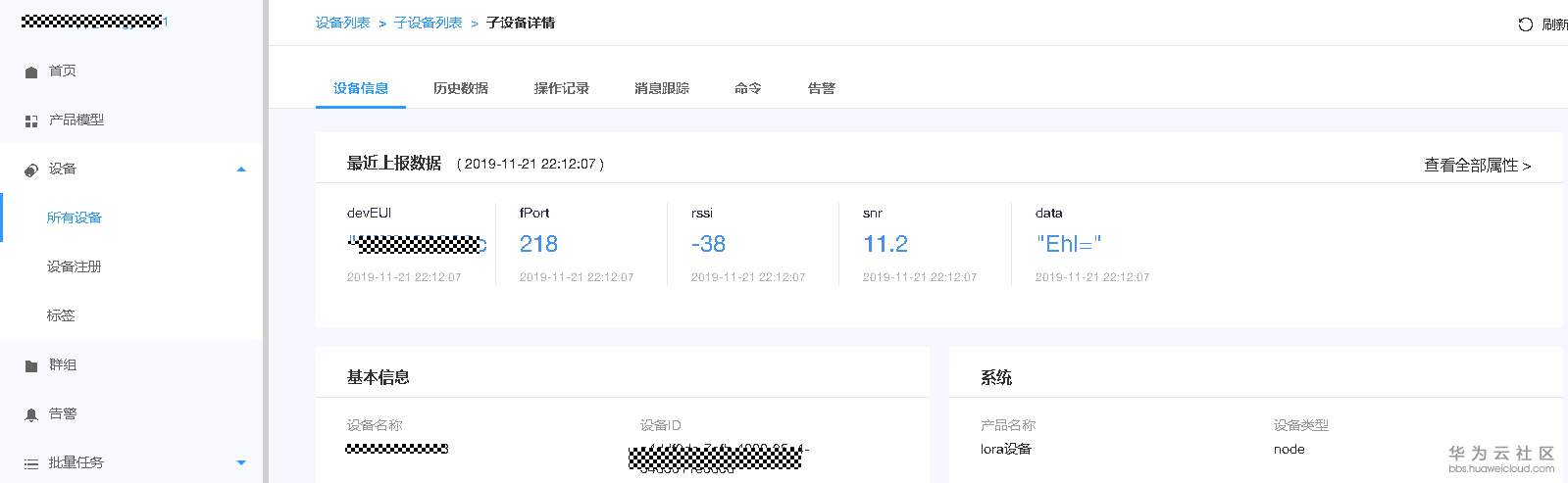
Task: Go to 设备列表 breadcrumb link
Action: pos(343,23)
